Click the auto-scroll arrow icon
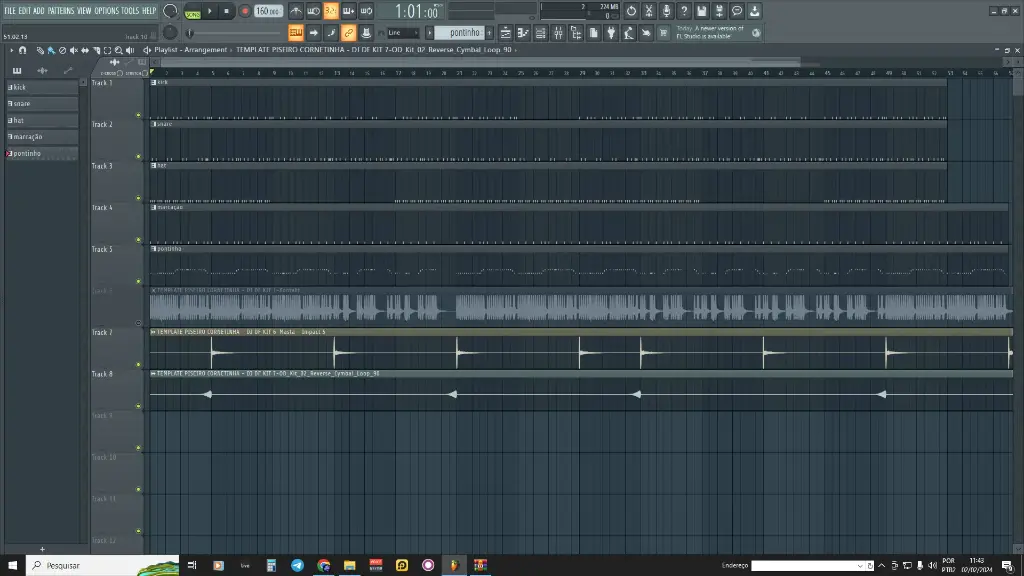Image resolution: width=1024 pixels, height=576 pixels. [313, 33]
